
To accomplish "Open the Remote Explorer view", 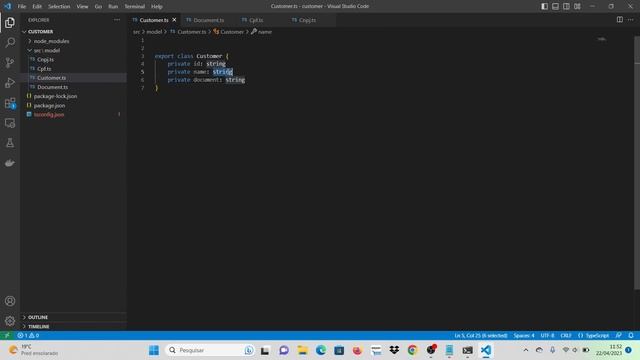I will point(10,123).
